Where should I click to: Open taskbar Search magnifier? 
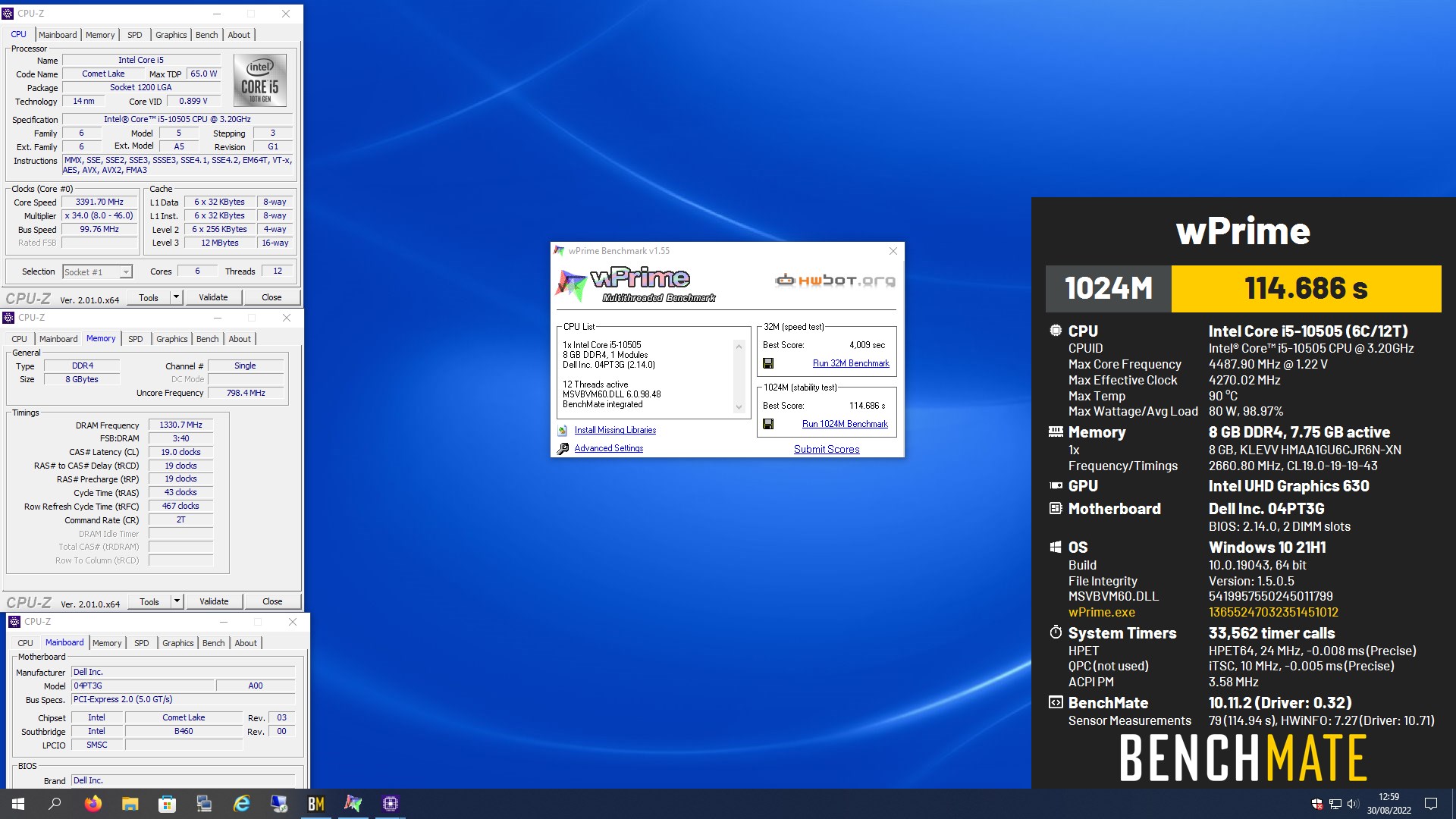(55, 804)
